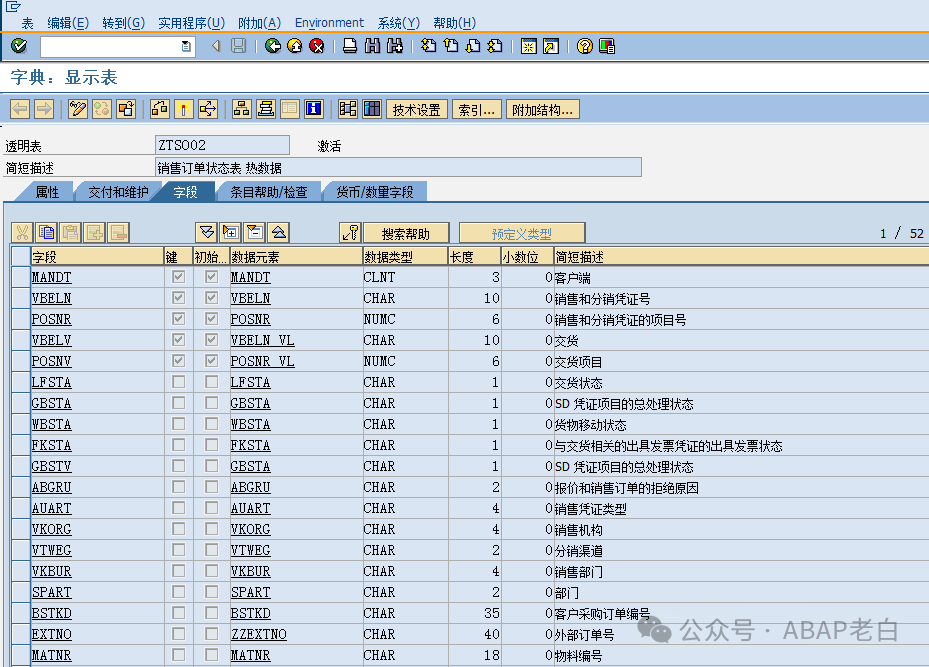Click the 索引... button
Image resolution: width=929 pixels, height=667 pixels.
477,110
